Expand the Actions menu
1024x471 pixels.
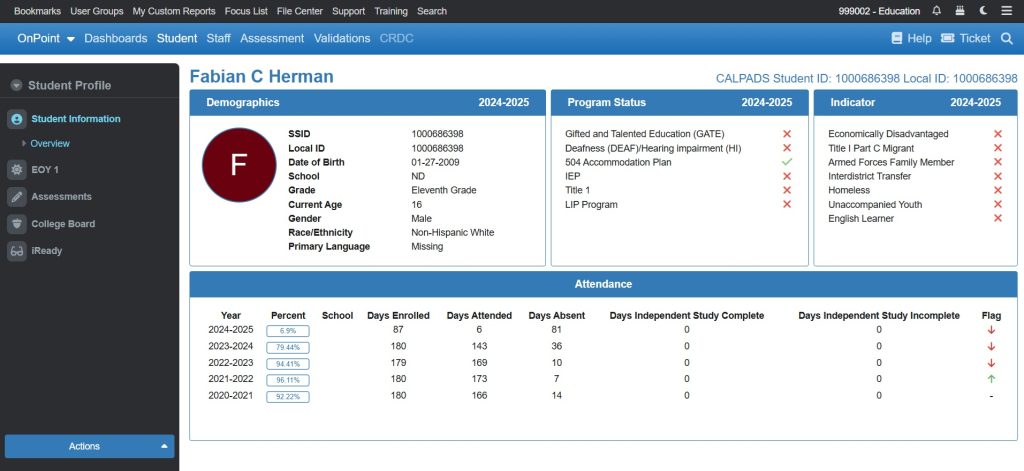89,446
